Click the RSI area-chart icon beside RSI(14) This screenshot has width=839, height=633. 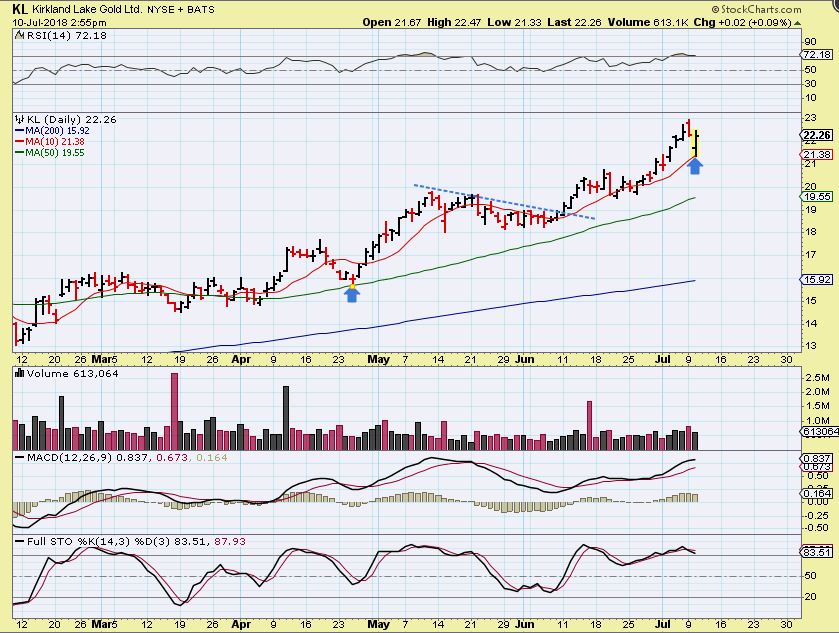point(19,36)
